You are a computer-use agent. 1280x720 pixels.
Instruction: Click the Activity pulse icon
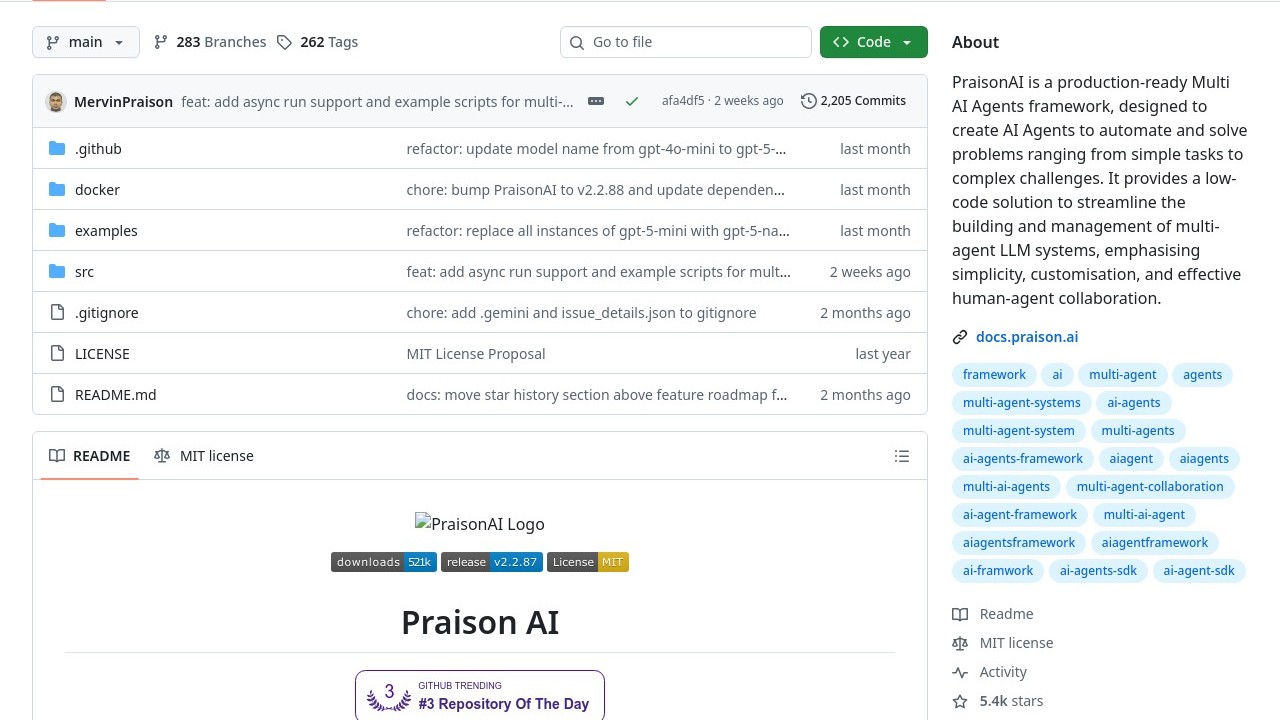960,672
